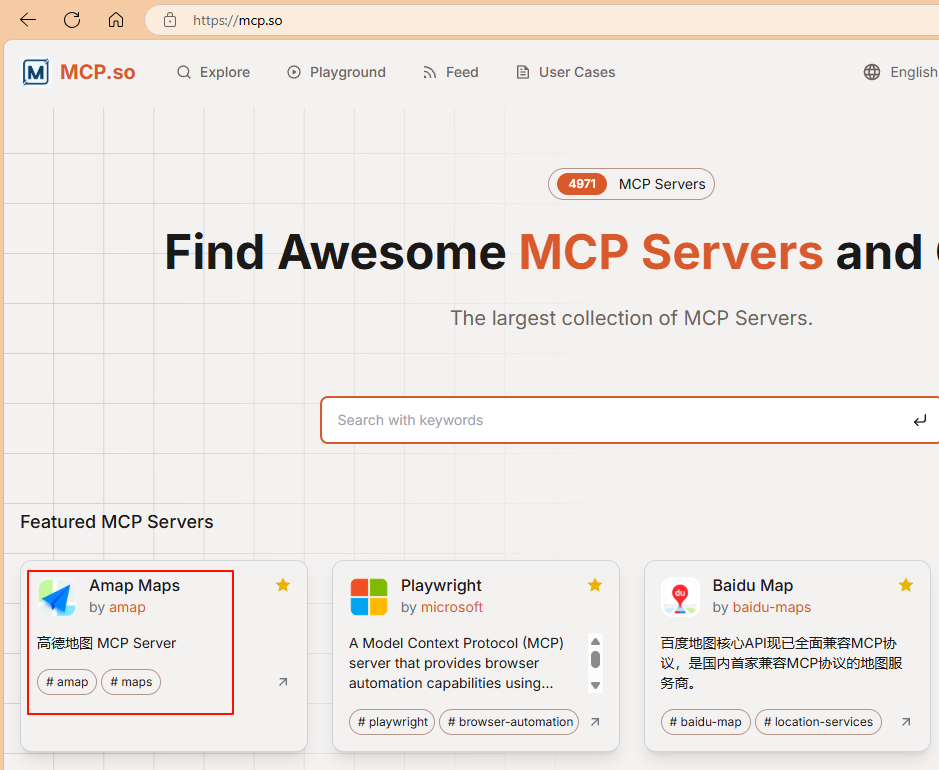The image size is (939, 770).
Task: Click the gold star on Playwright card
Action: tap(595, 585)
